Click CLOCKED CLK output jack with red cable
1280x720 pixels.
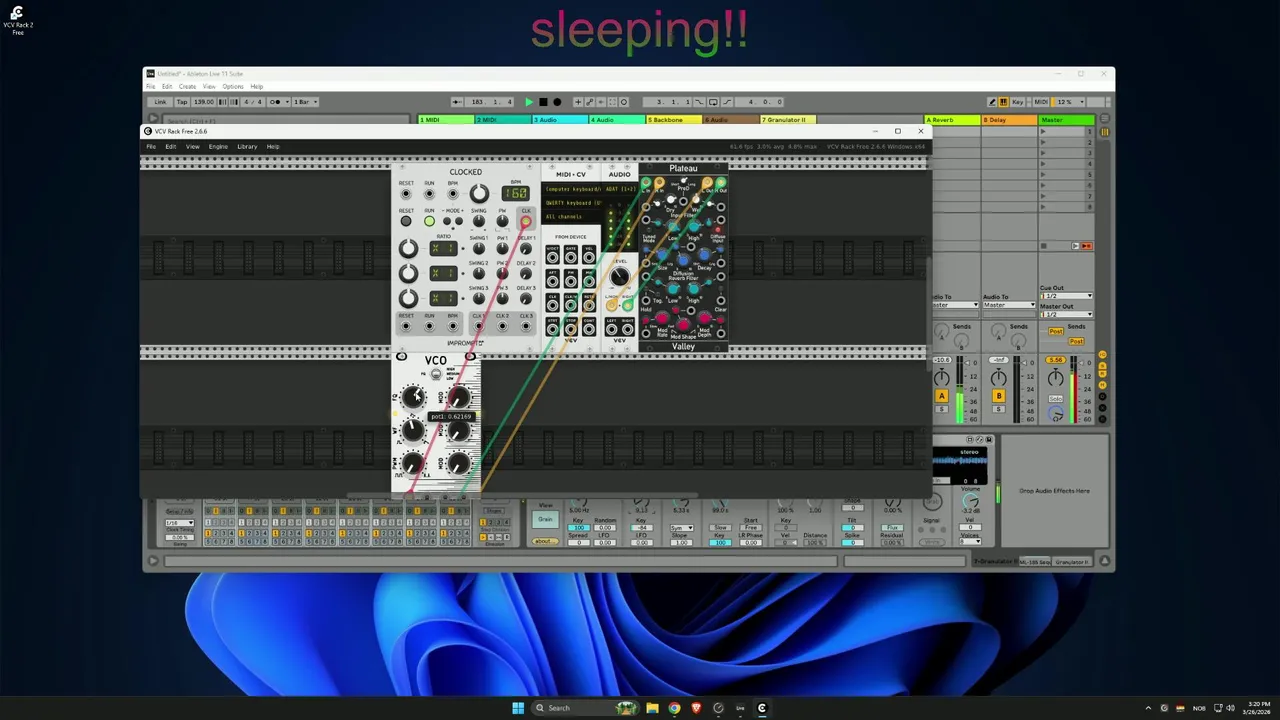(x=526, y=221)
